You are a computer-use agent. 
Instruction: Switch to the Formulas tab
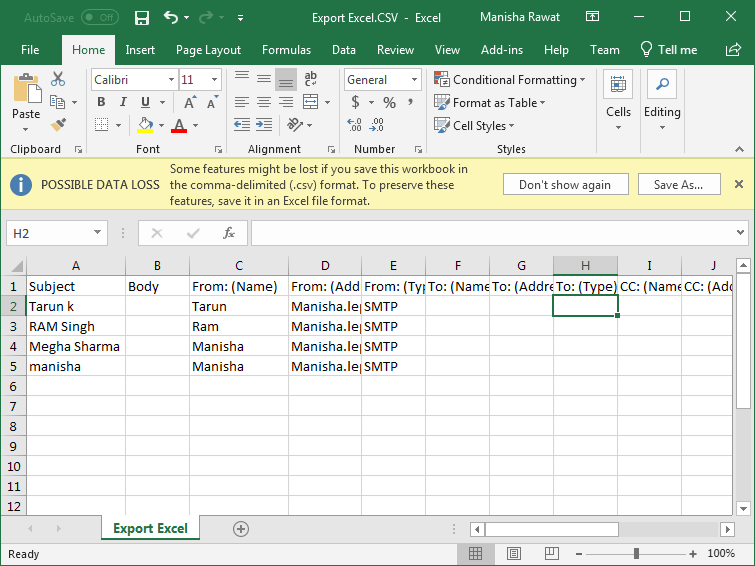tap(286, 50)
